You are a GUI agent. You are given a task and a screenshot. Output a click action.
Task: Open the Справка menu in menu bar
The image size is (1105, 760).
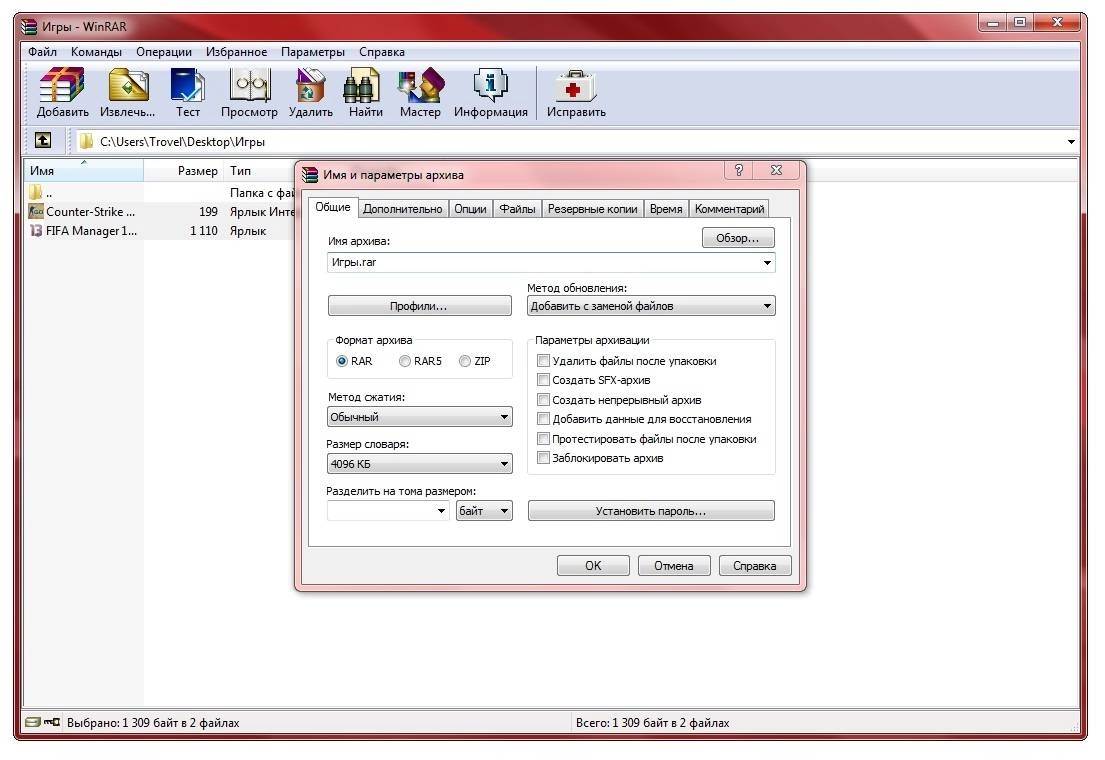[381, 51]
